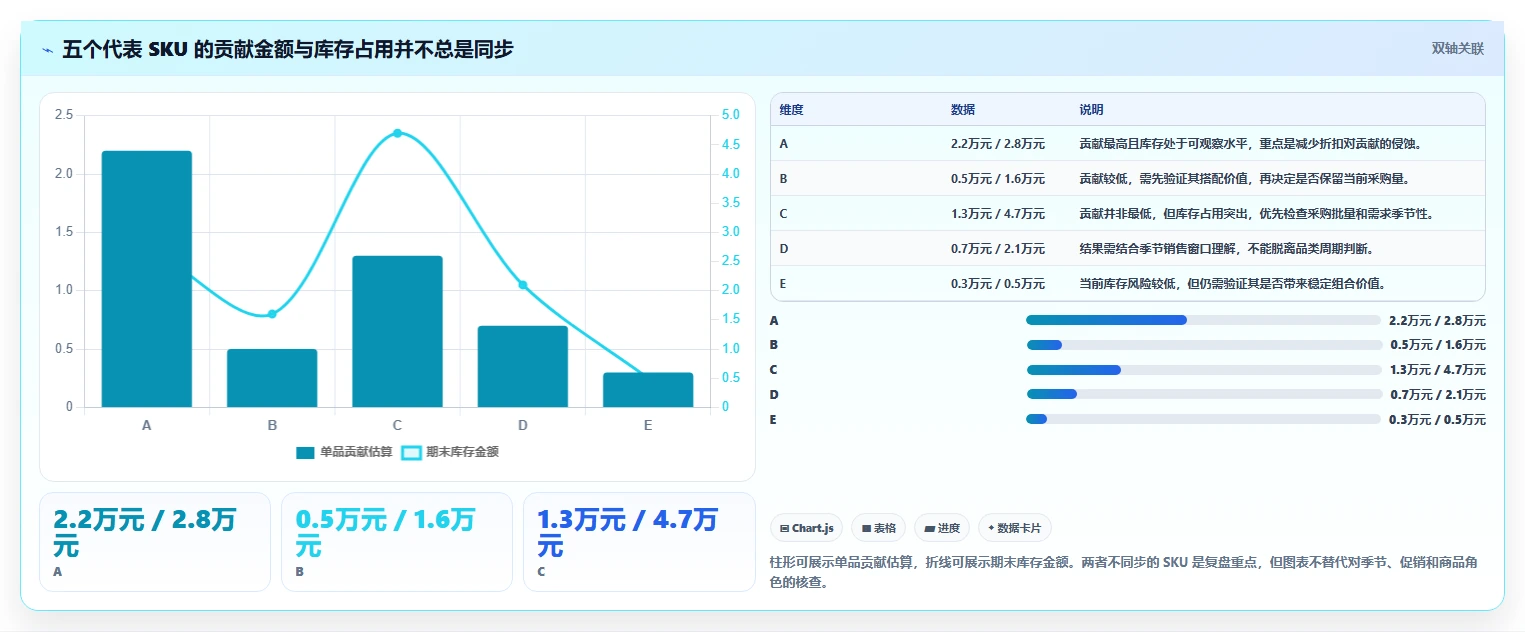Click the 数据 column header
The height and width of the screenshot is (632, 1525).
[963, 110]
